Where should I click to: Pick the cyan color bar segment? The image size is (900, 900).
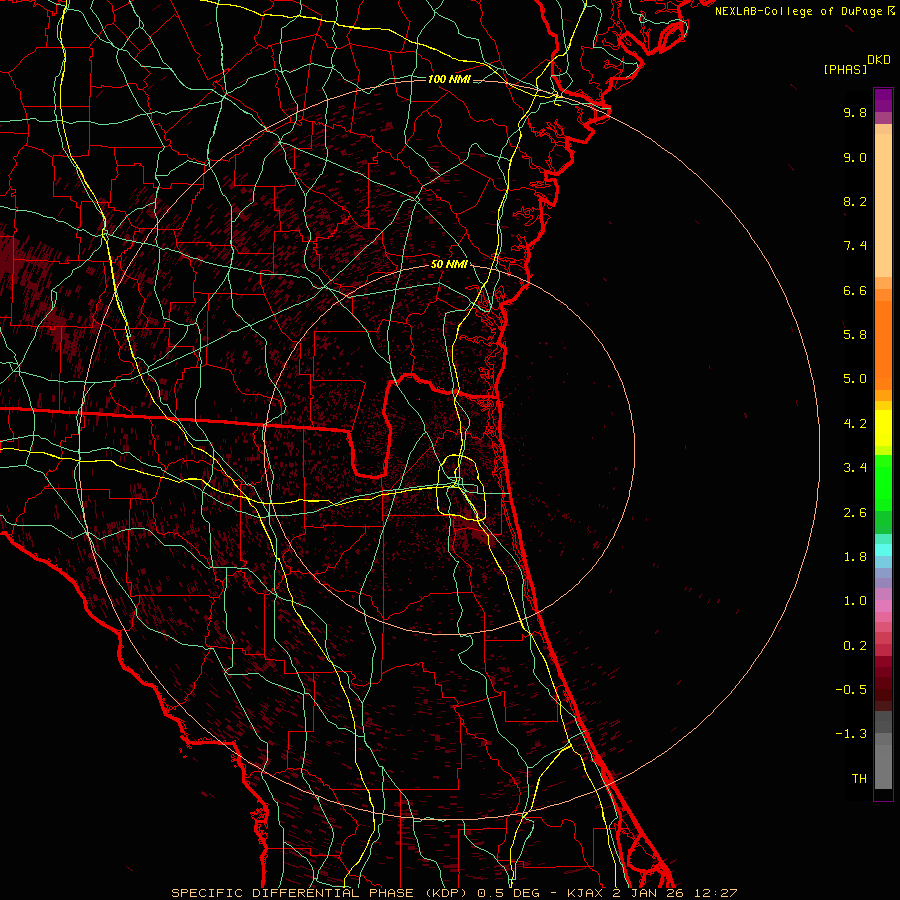(x=883, y=550)
